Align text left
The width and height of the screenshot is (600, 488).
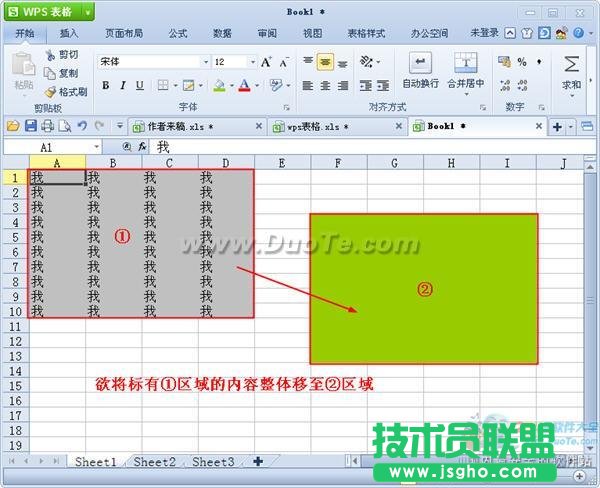[308, 85]
